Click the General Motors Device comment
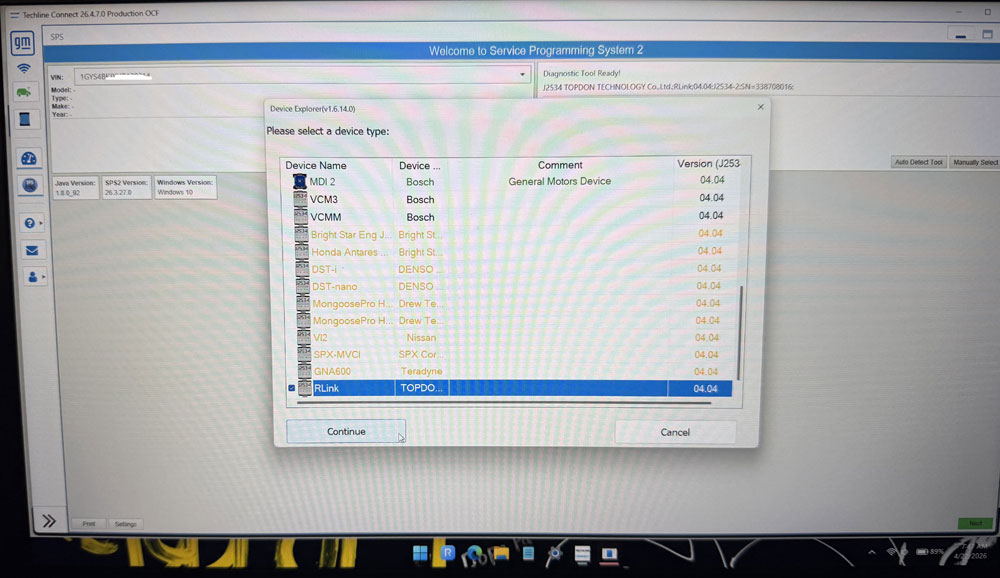 (559, 181)
